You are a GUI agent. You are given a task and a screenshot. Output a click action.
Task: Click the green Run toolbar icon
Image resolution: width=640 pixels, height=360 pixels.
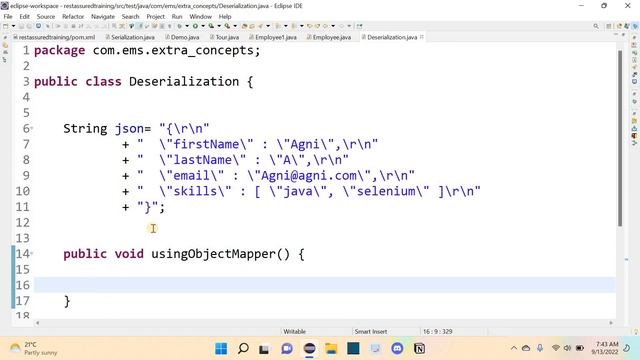[195, 26]
